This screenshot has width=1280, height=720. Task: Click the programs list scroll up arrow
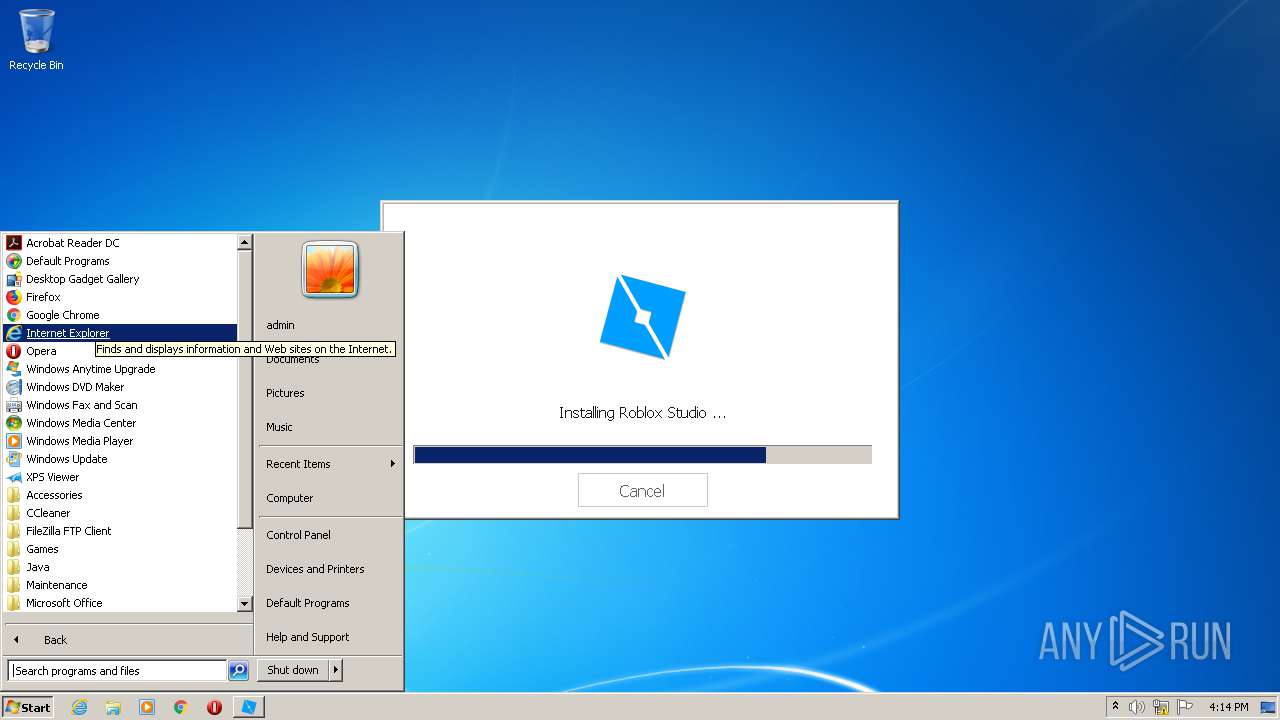[244, 242]
